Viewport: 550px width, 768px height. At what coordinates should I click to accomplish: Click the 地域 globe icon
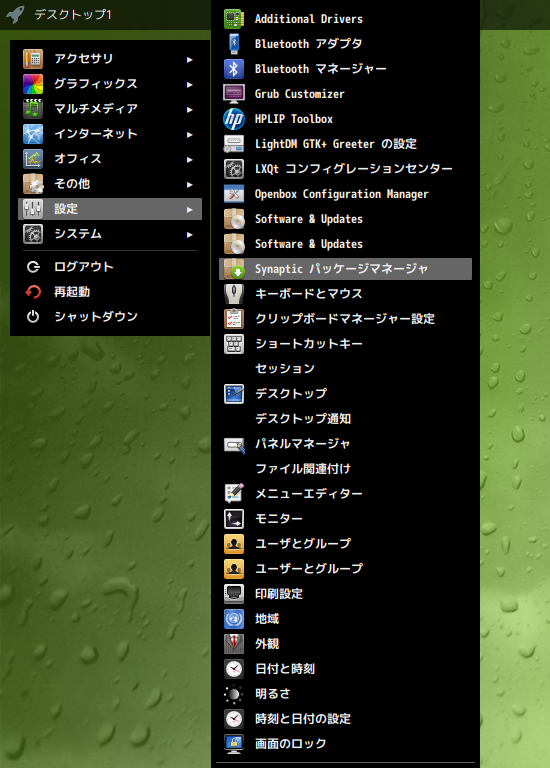coord(234,619)
